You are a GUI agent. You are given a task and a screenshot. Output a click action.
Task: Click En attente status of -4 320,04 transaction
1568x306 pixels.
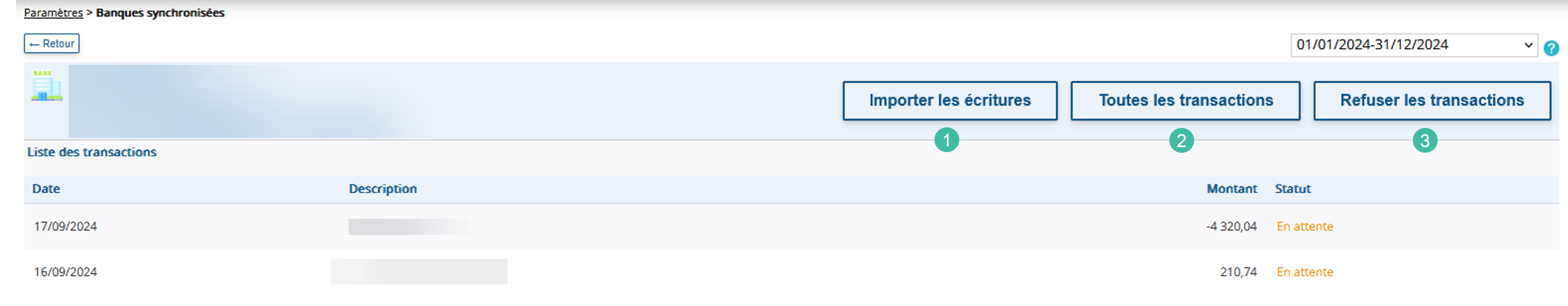point(1305,226)
